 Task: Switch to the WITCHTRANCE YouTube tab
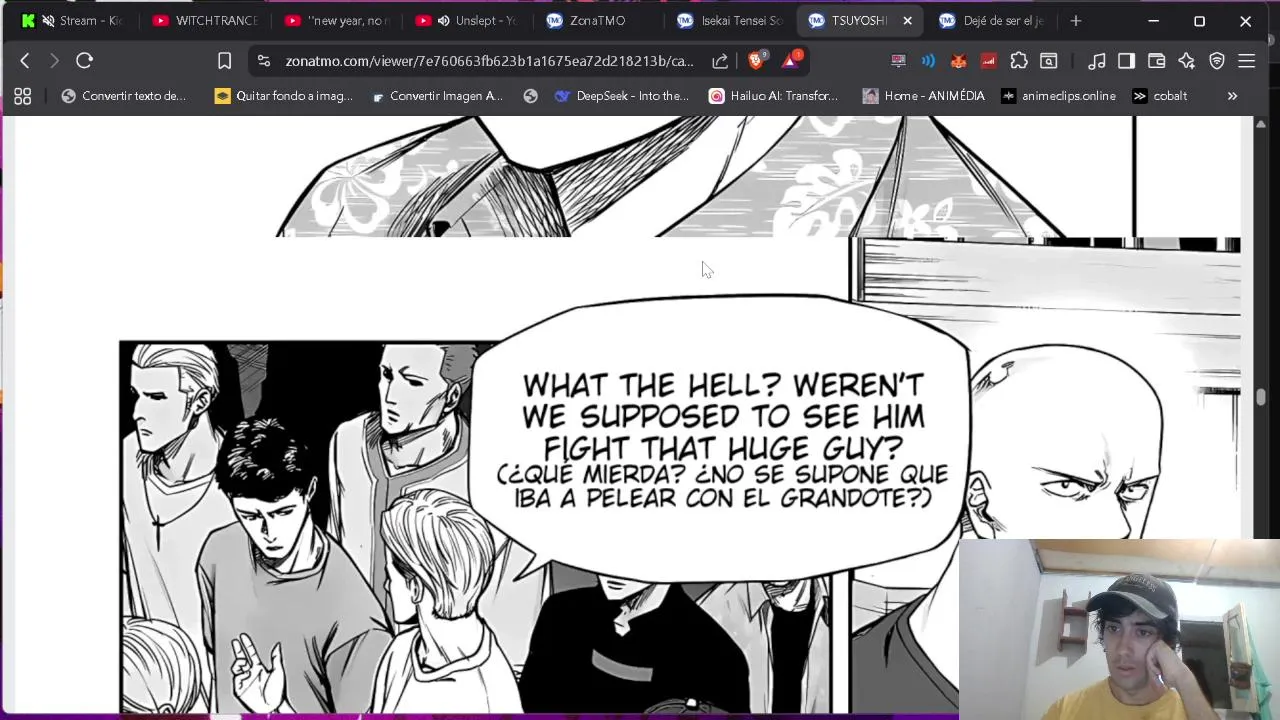(206, 21)
